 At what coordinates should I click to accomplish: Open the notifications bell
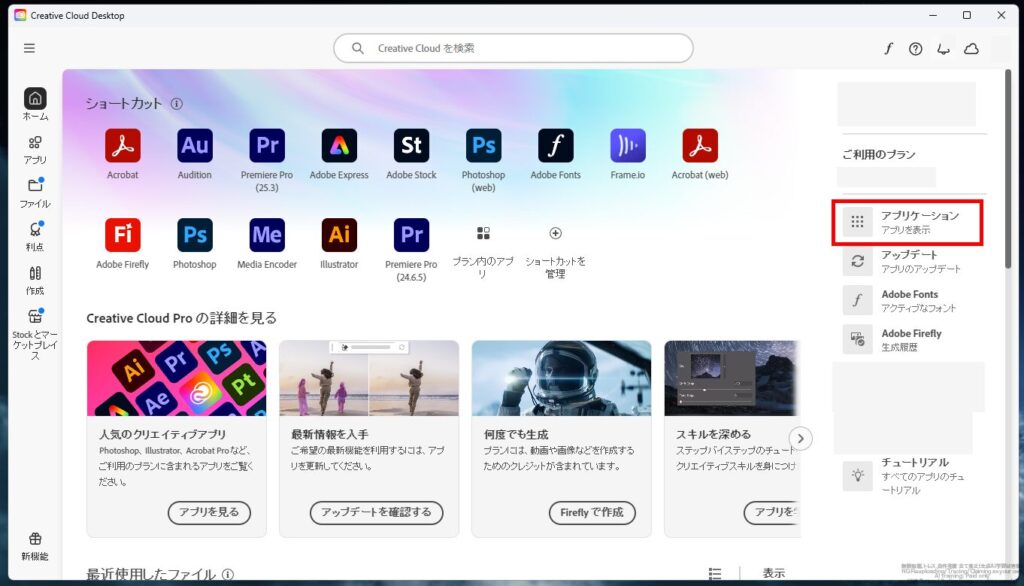[x=943, y=47]
